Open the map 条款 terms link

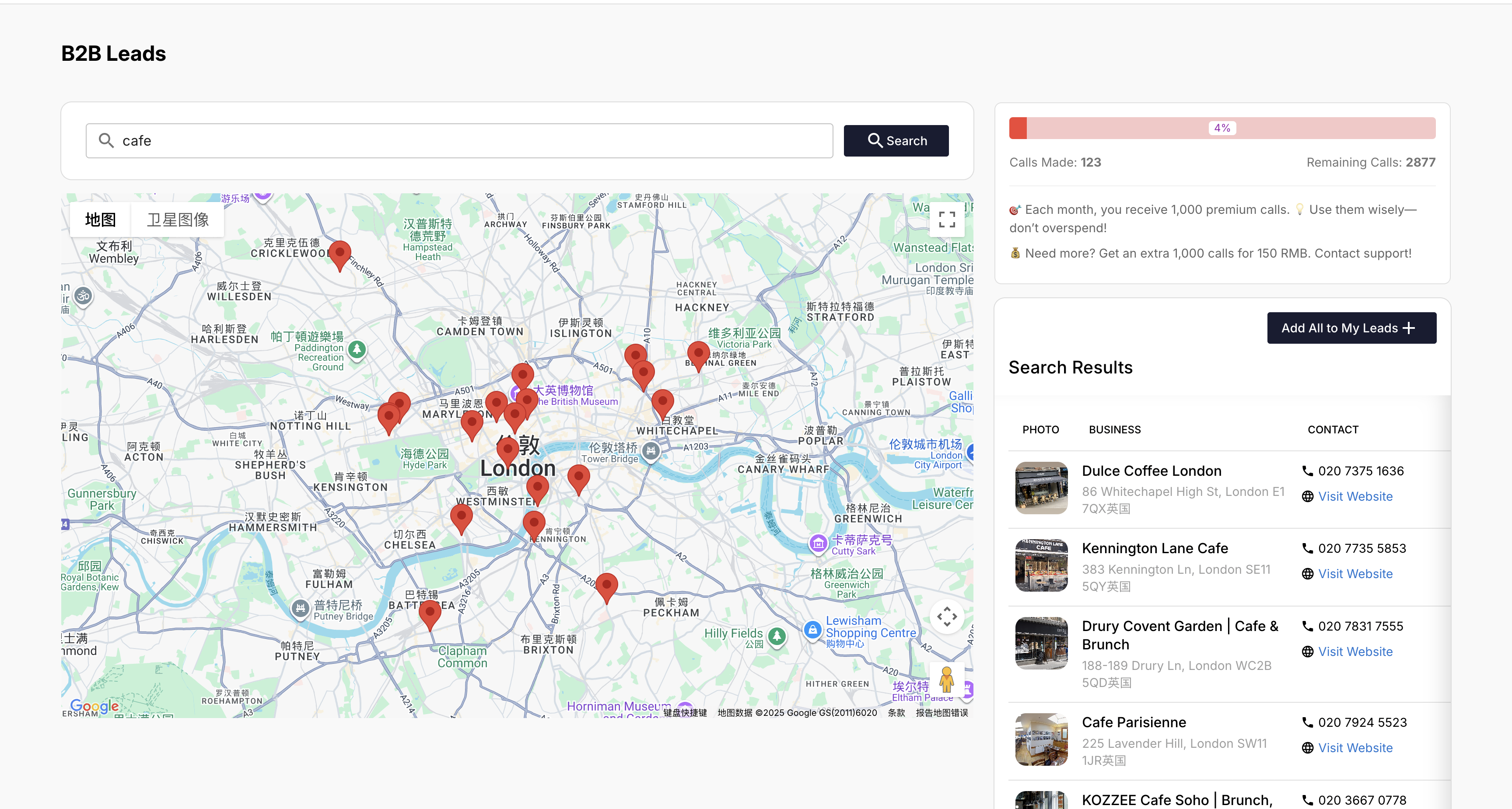(x=896, y=713)
